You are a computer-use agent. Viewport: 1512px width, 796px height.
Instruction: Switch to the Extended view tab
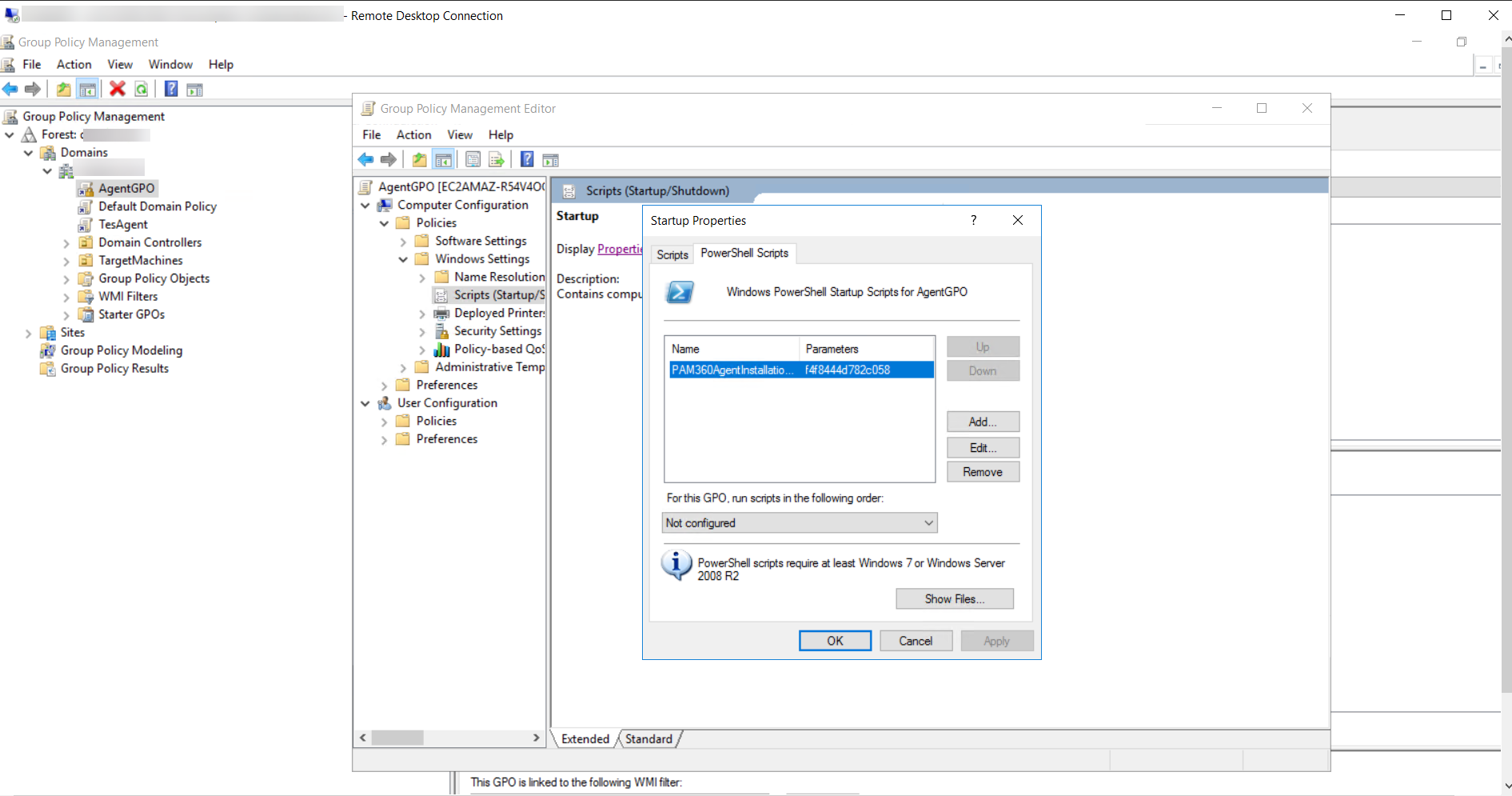[x=585, y=738]
